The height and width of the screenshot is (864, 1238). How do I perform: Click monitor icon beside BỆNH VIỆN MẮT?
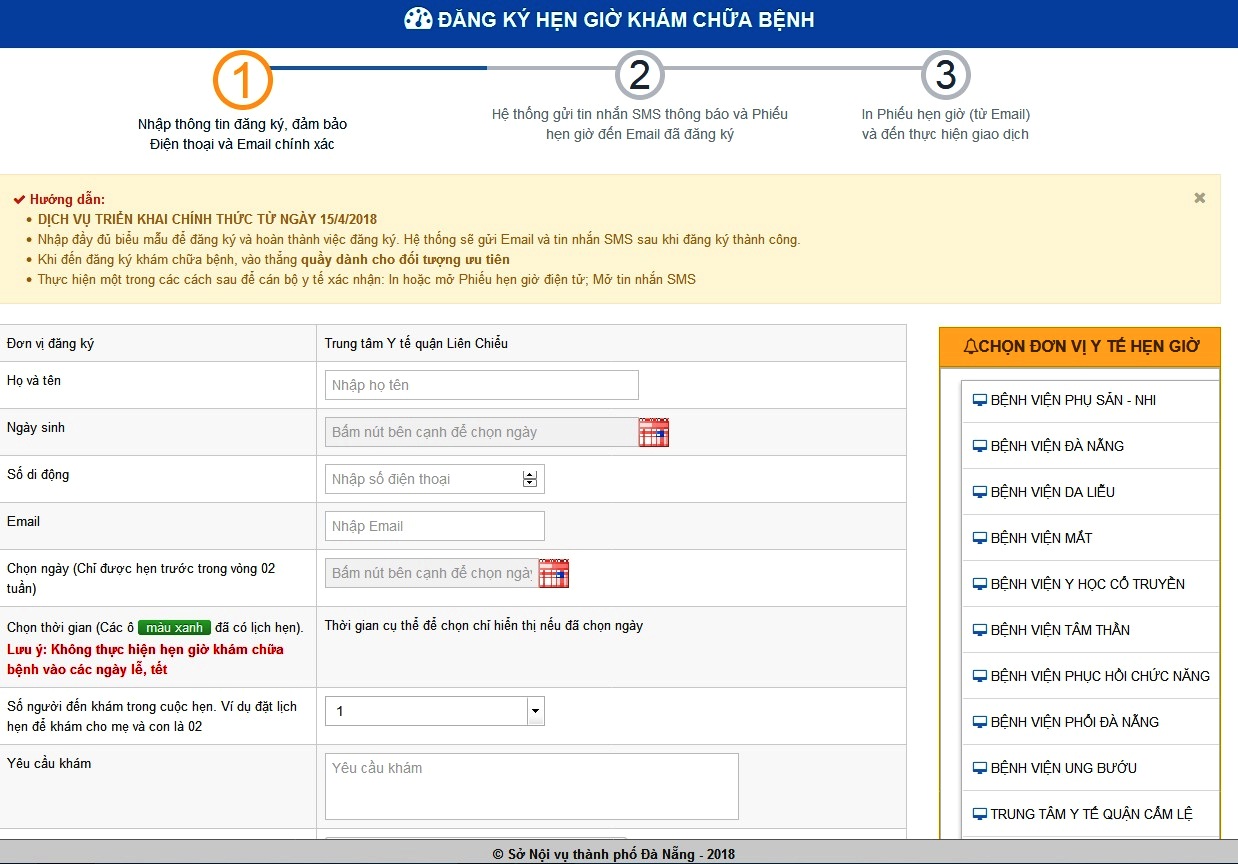tap(980, 538)
